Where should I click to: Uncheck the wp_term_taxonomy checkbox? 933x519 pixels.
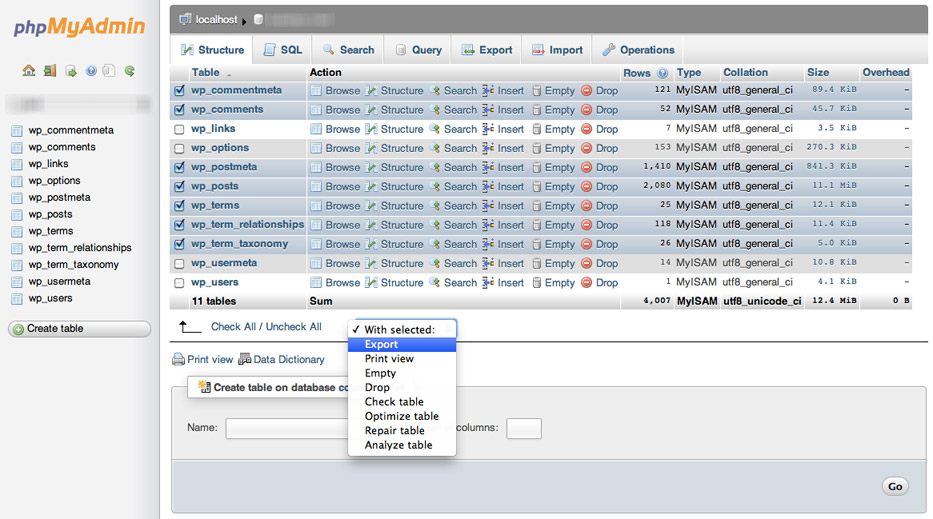pos(179,244)
